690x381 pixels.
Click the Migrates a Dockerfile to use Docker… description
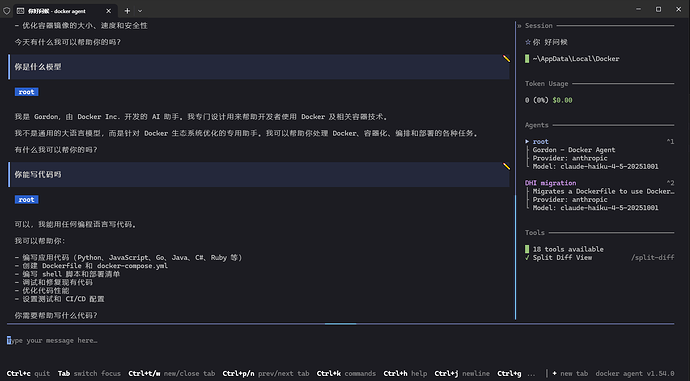pos(603,191)
